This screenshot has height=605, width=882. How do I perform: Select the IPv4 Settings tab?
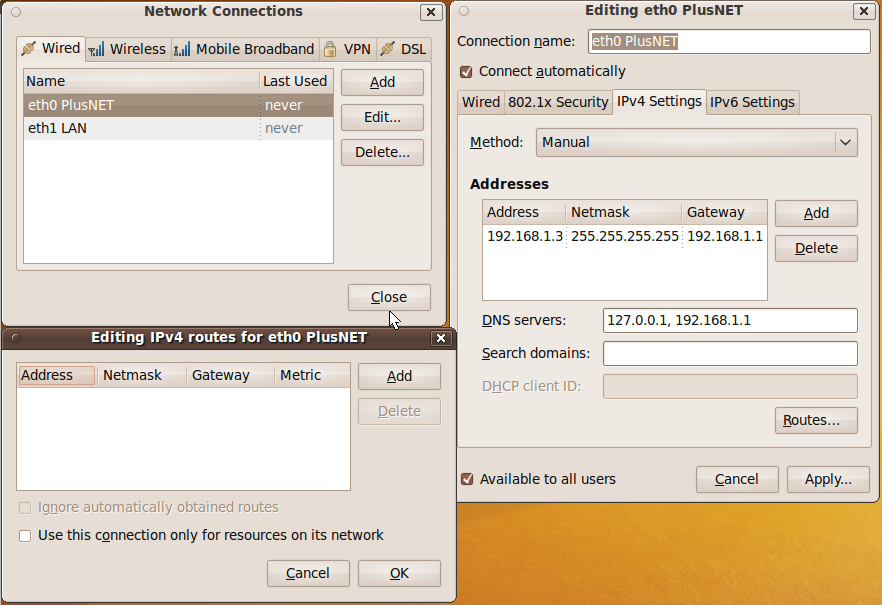tap(659, 101)
